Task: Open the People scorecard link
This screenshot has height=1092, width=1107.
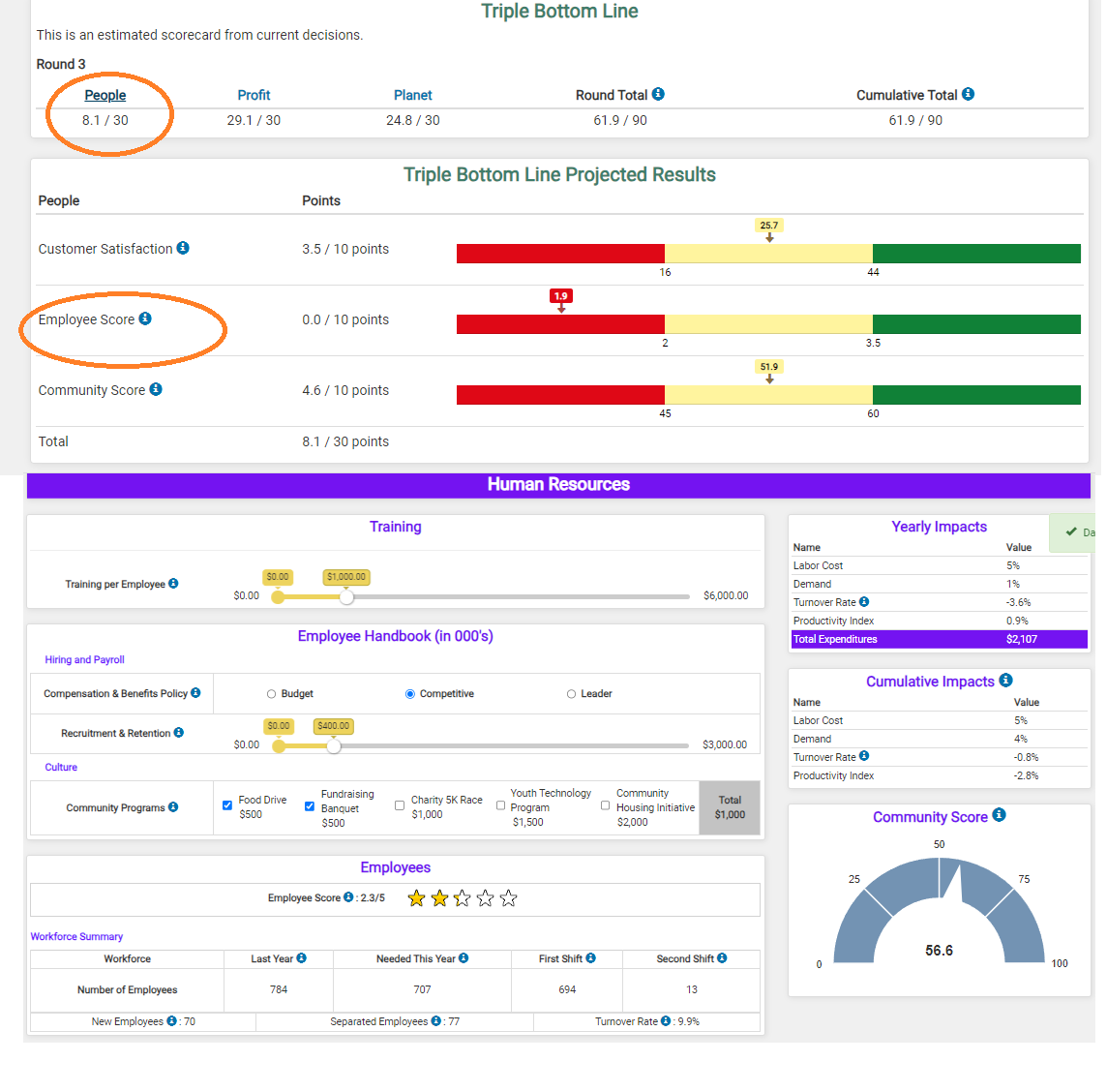Action: (105, 95)
